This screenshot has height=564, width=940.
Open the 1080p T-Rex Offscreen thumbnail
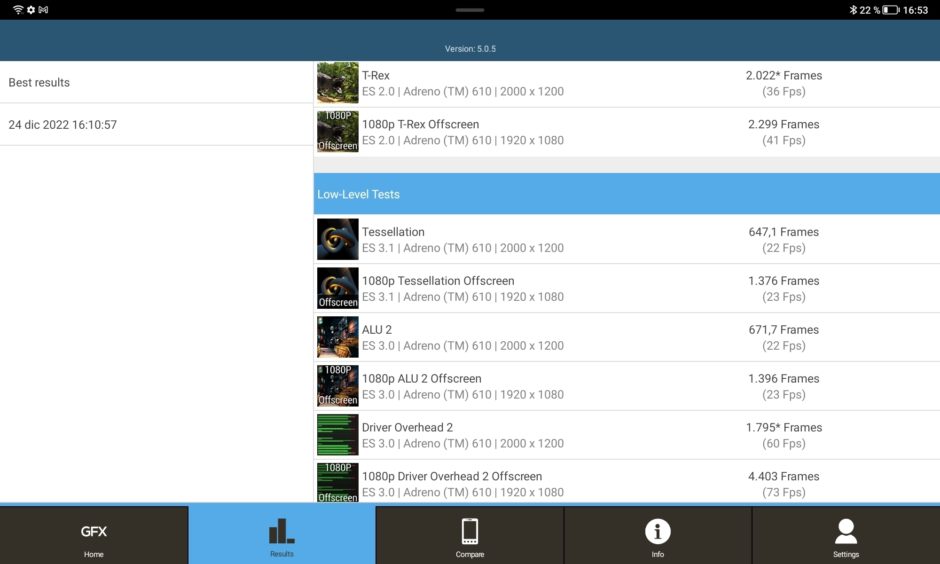pos(338,131)
